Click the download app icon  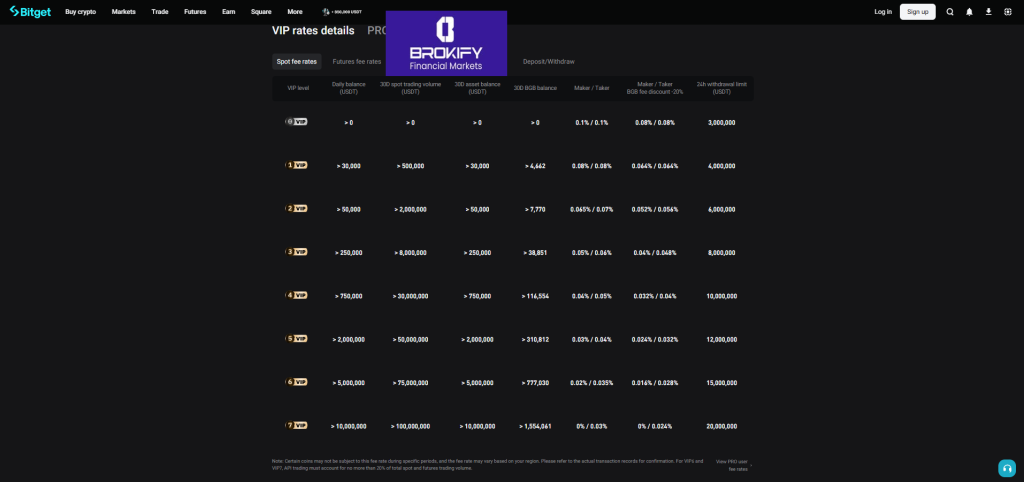[x=988, y=12]
